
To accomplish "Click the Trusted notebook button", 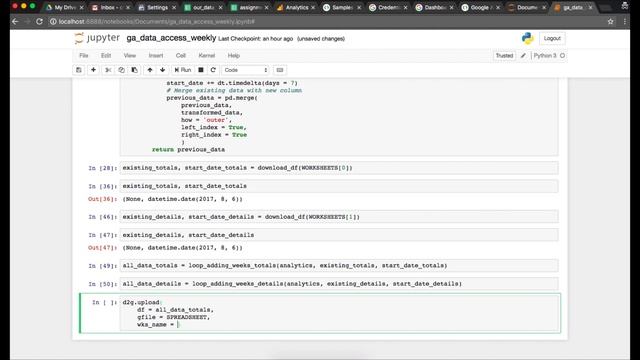I will (x=504, y=56).
